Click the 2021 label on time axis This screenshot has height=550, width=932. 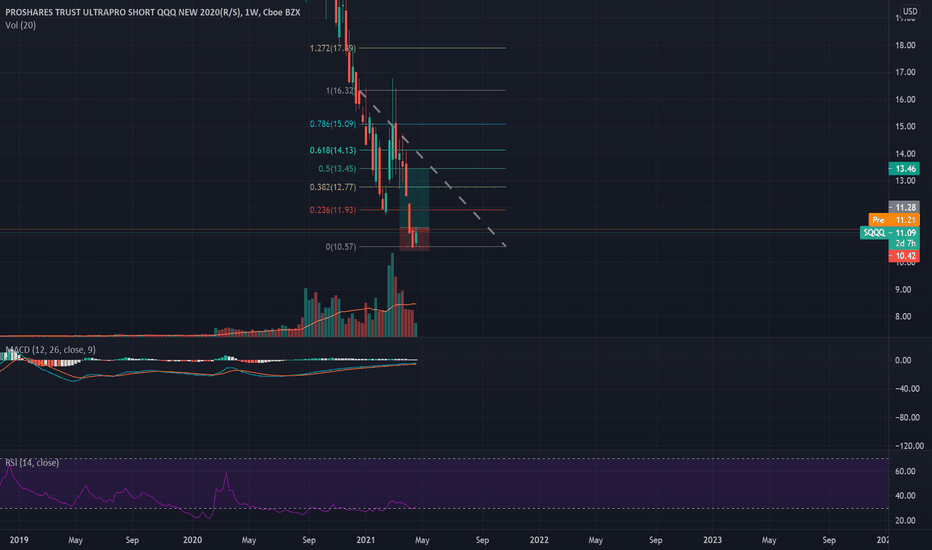click(366, 540)
